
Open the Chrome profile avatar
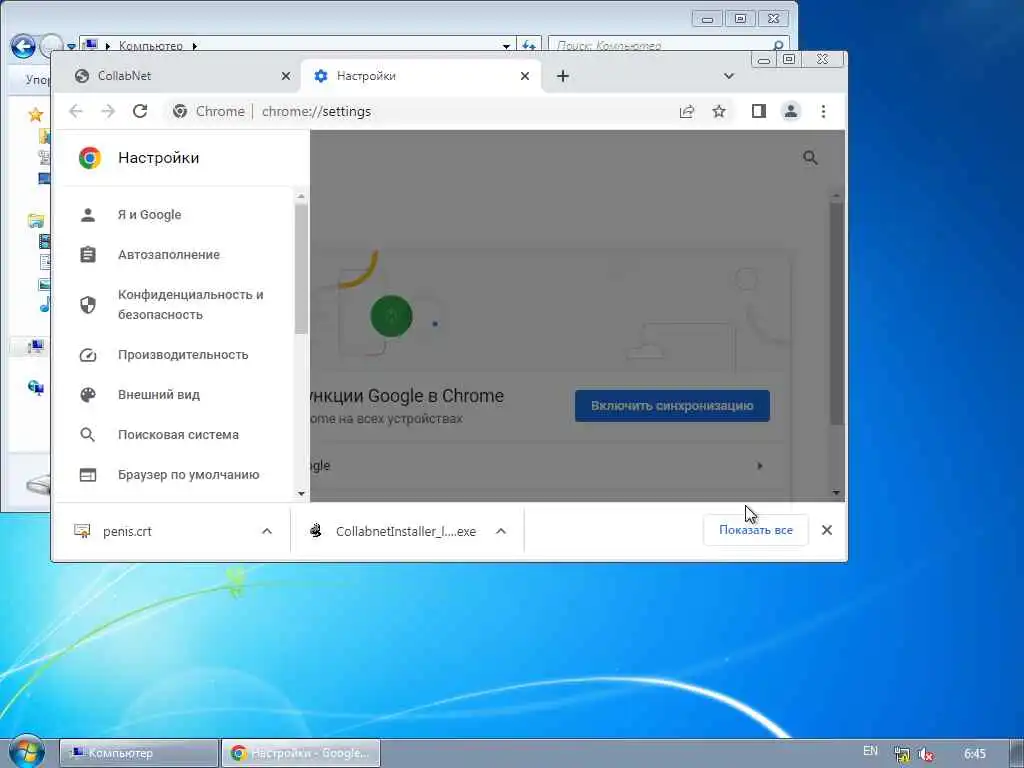(x=790, y=111)
